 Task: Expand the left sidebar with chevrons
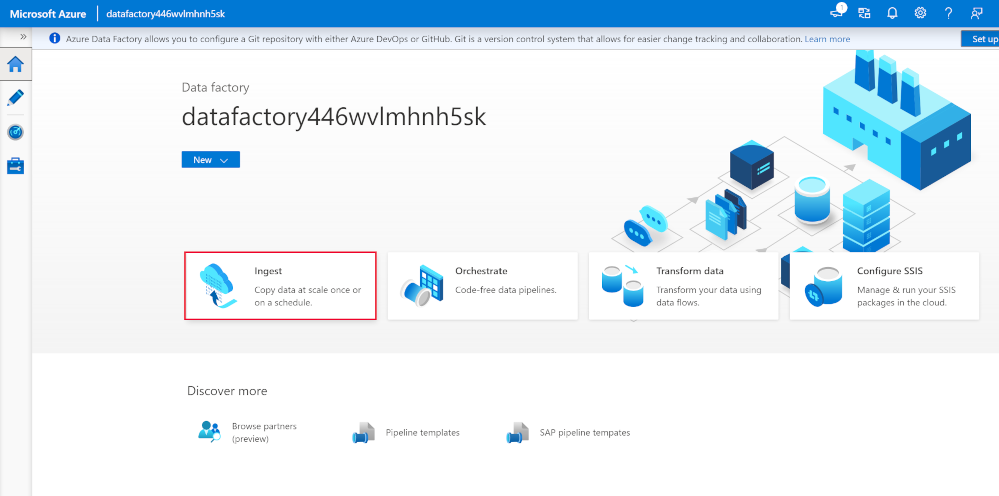coord(23,37)
